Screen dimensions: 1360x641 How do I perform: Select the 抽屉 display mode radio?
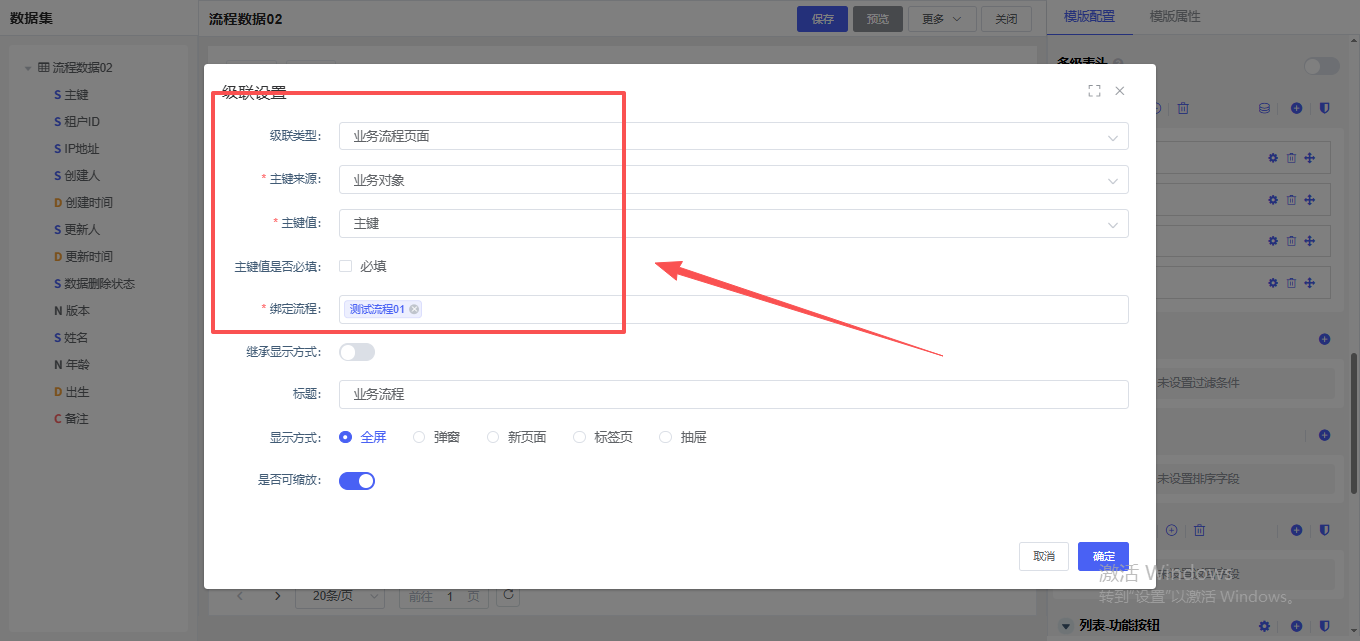[x=666, y=437]
